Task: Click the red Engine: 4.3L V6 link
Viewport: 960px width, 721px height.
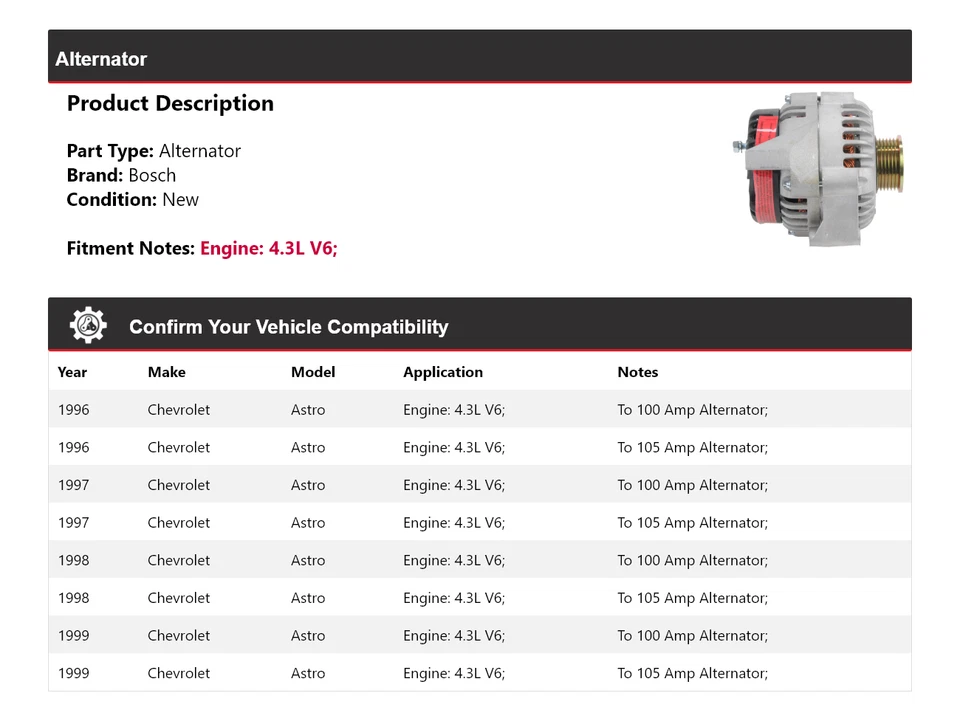Action: [x=268, y=248]
